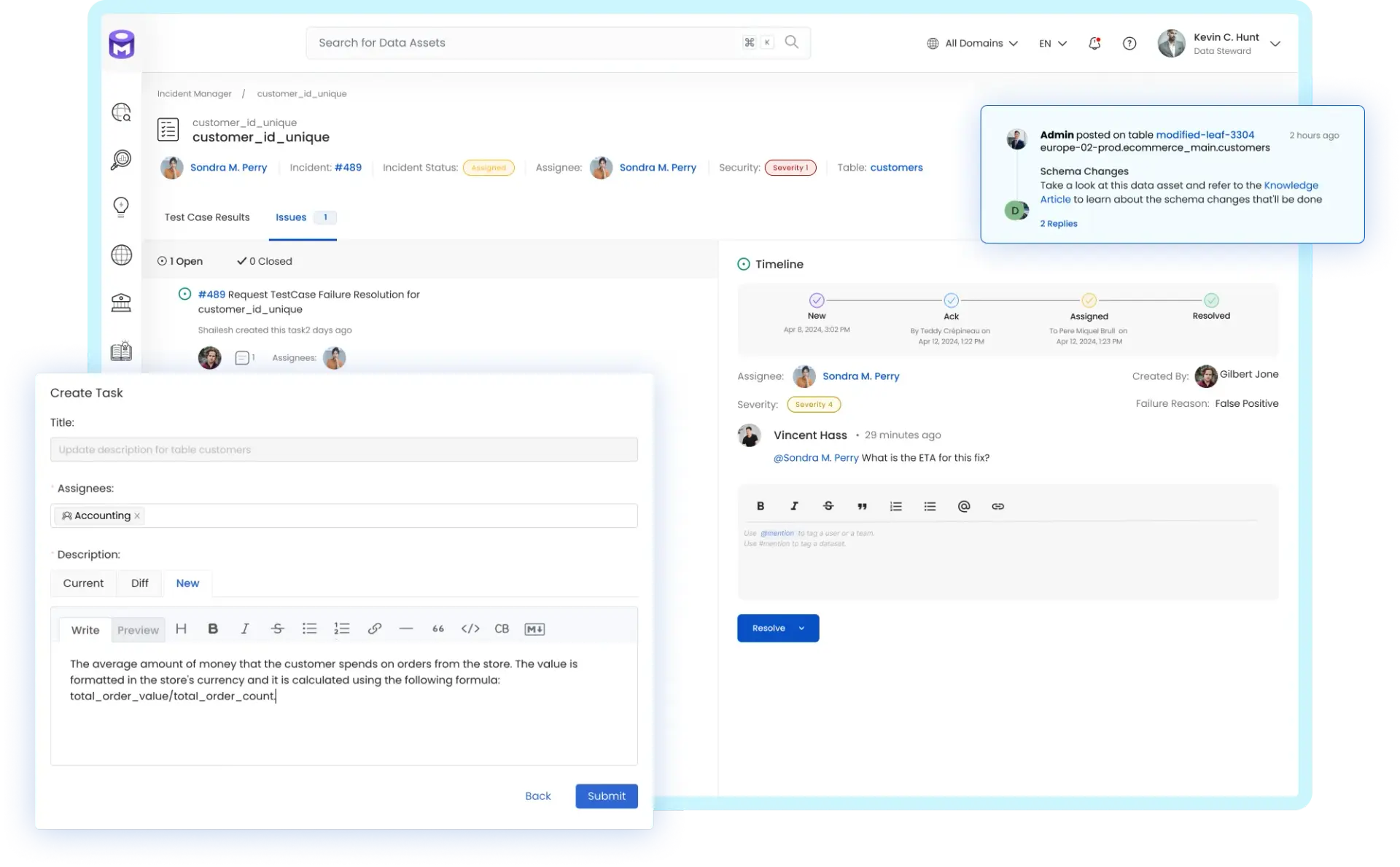Click the Submit button in Create Task
This screenshot has height=867, width=1400.
point(606,795)
